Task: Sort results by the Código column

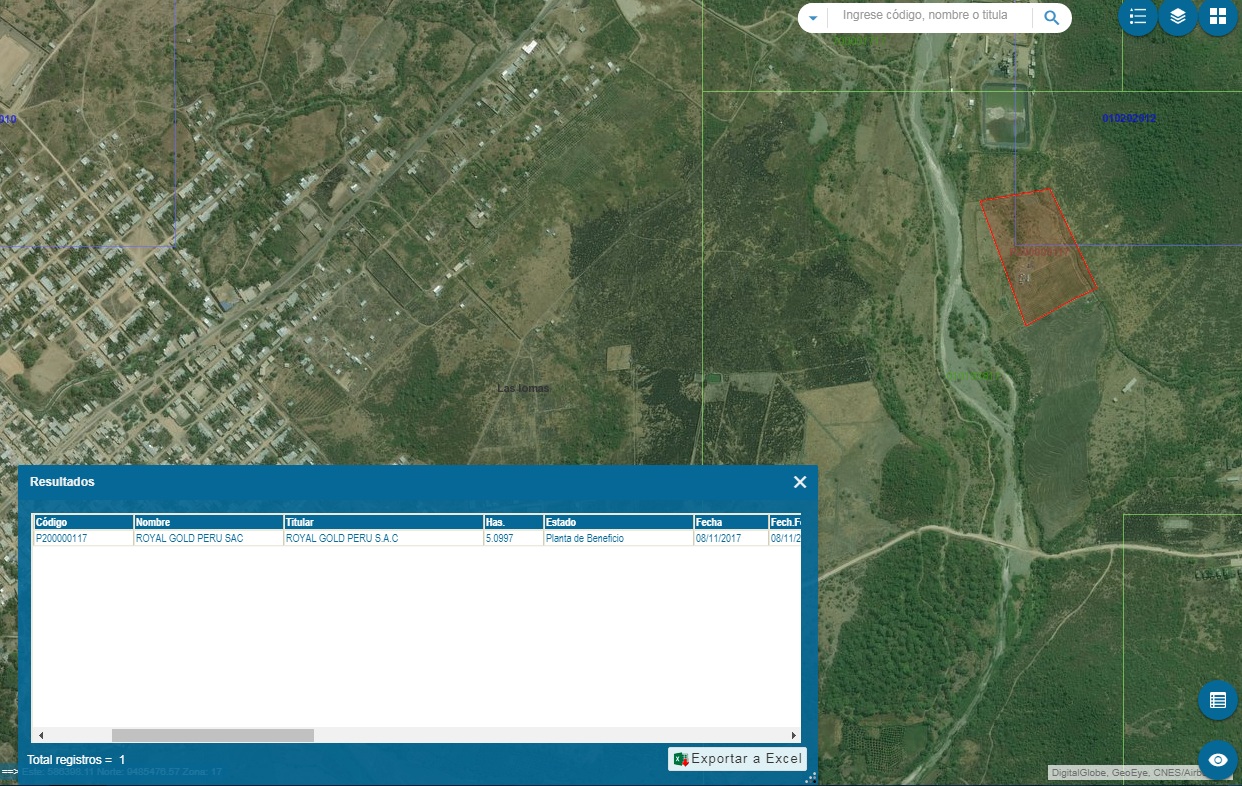Action: 83,522
